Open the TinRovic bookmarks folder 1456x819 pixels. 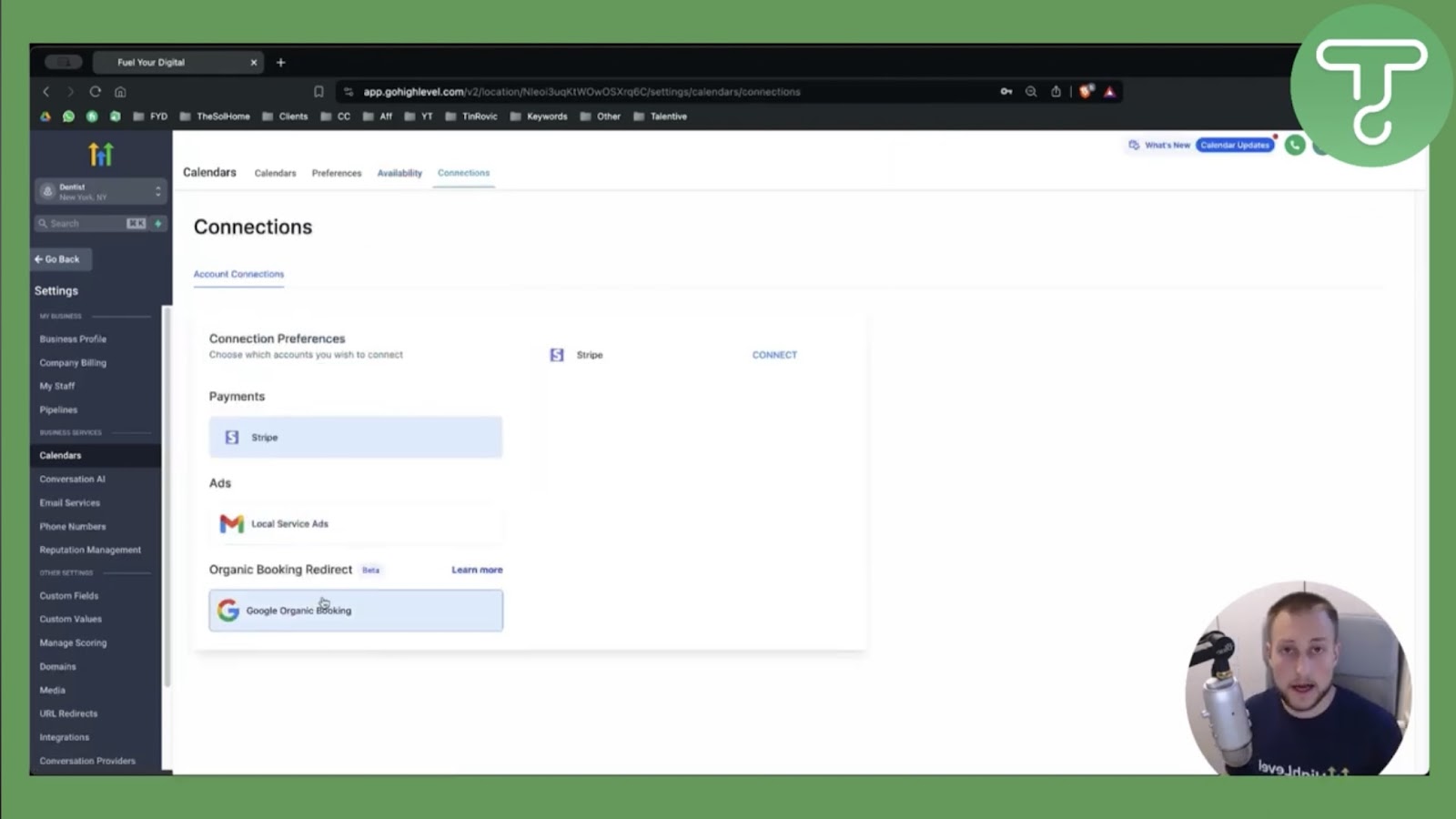coord(471,116)
